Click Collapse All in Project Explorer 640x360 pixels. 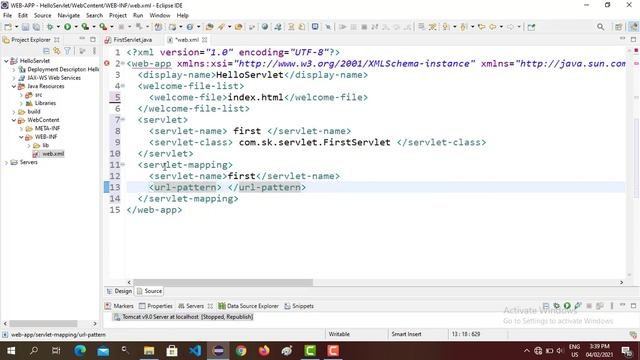pyautogui.click(x=46, y=51)
